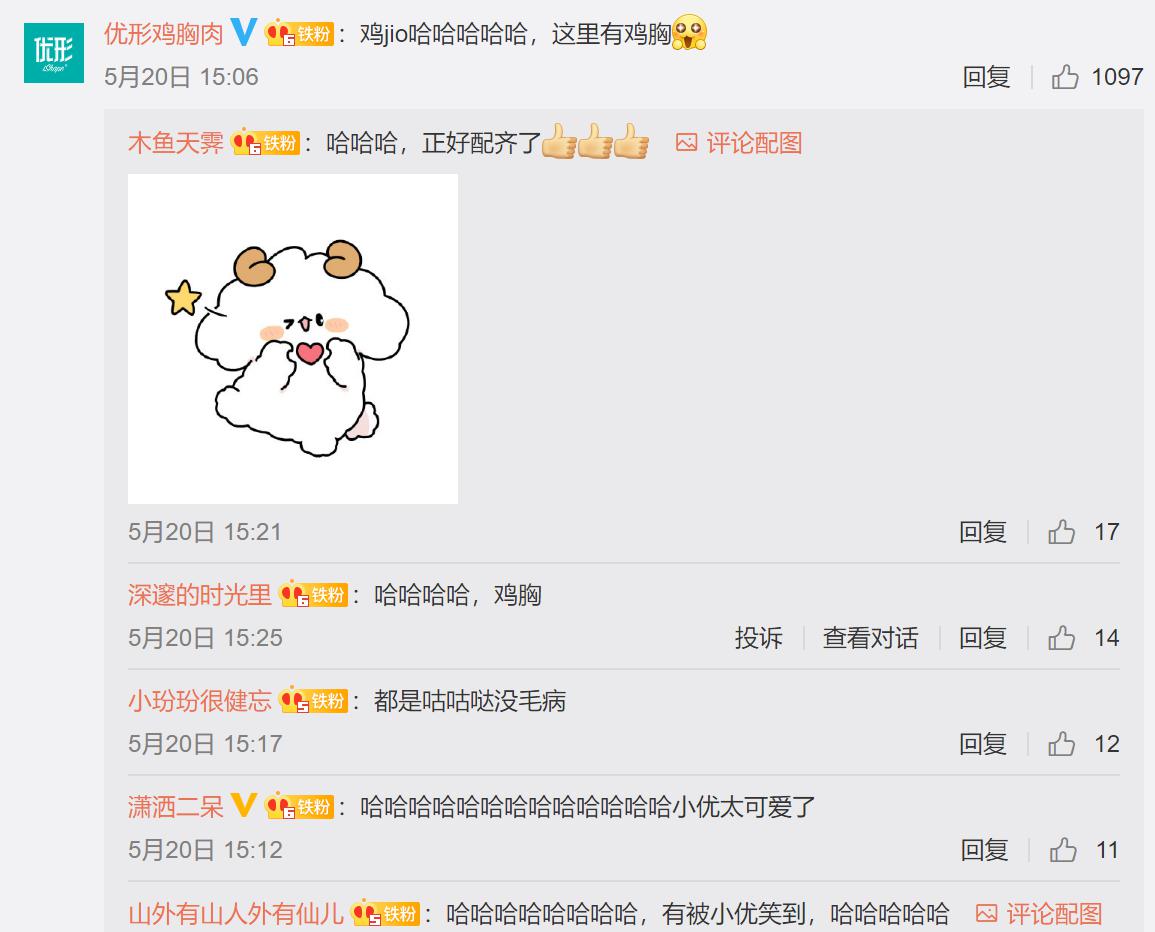Like 深邃的时光里's reply with 14 likes
This screenshot has width=1155, height=932.
point(1061,637)
